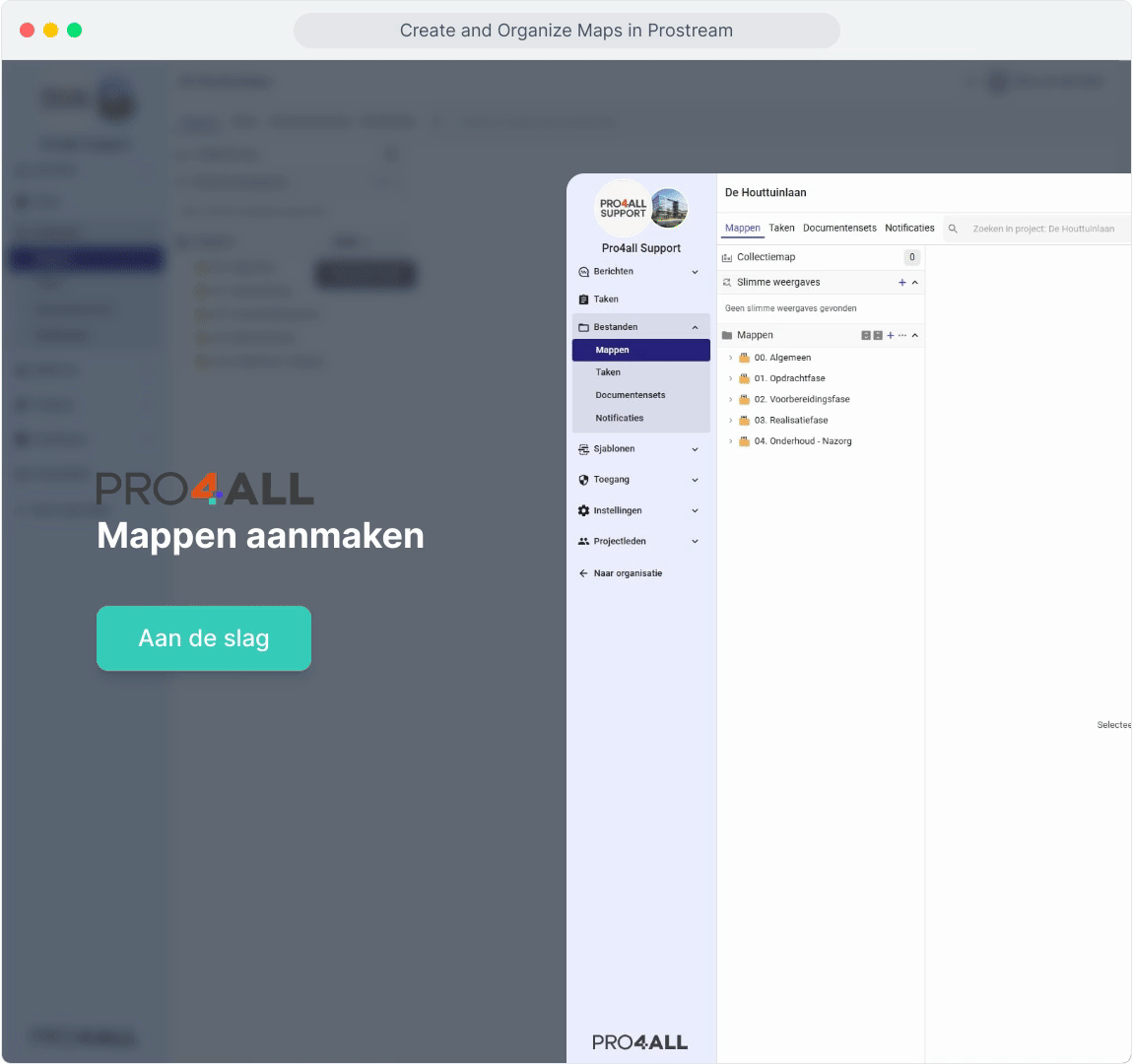Collapse the Slimme weergaves panel chevron

pyautogui.click(x=915, y=283)
